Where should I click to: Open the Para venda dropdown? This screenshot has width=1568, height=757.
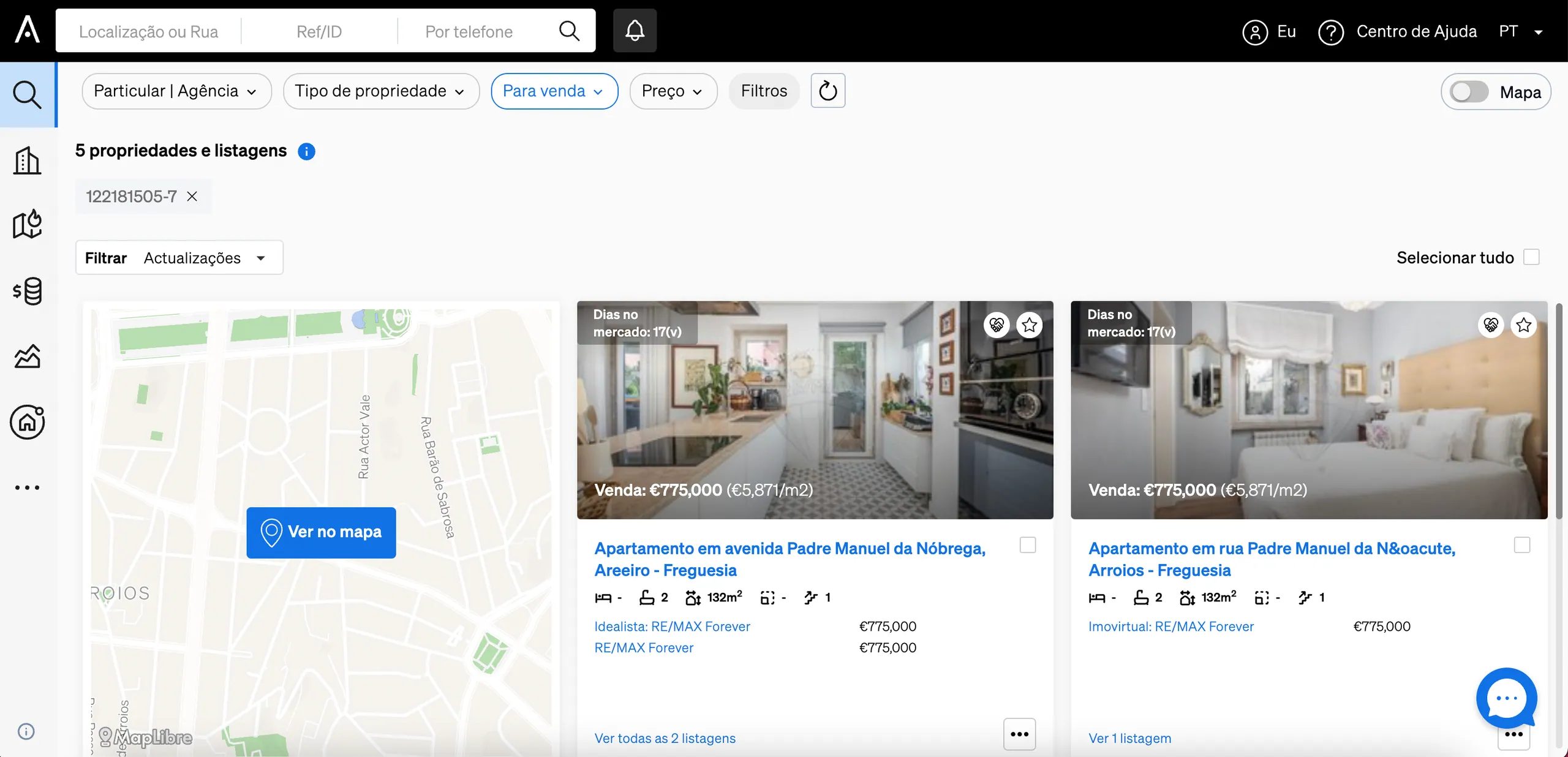[x=554, y=91]
